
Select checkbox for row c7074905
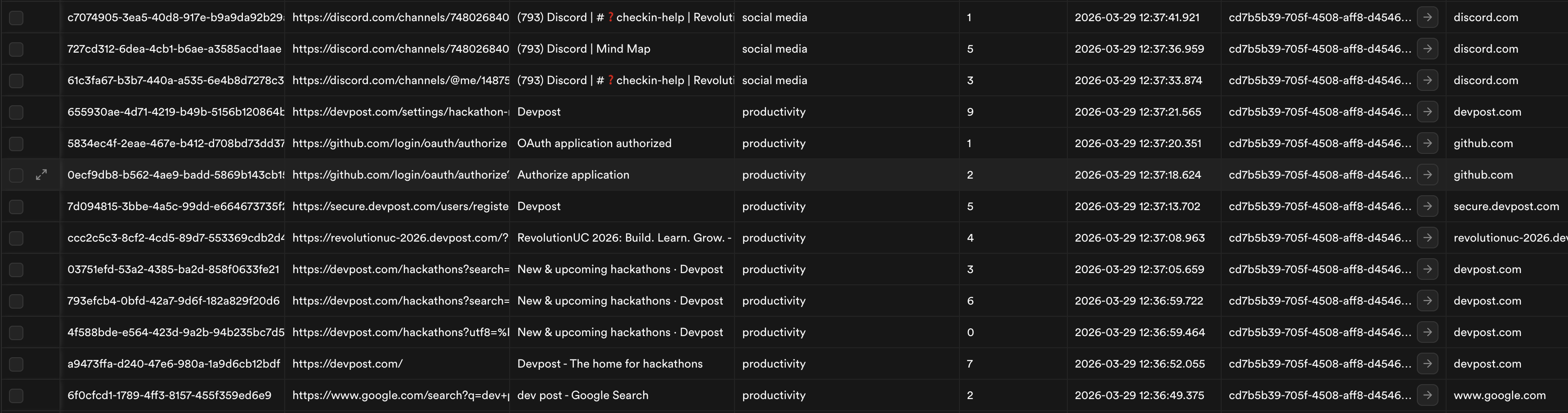pyautogui.click(x=17, y=18)
